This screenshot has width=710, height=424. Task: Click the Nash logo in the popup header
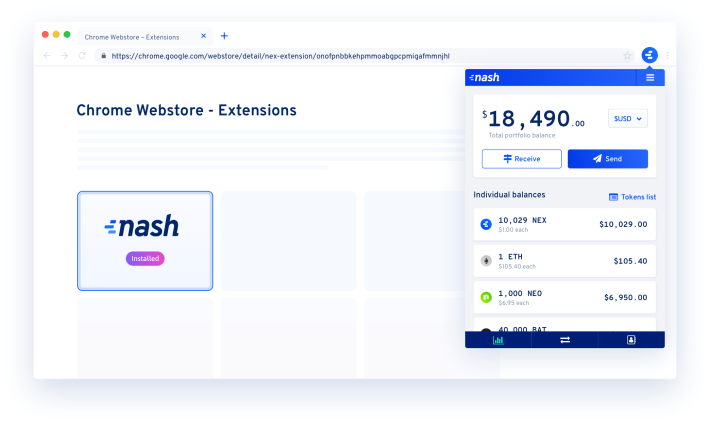coord(485,77)
